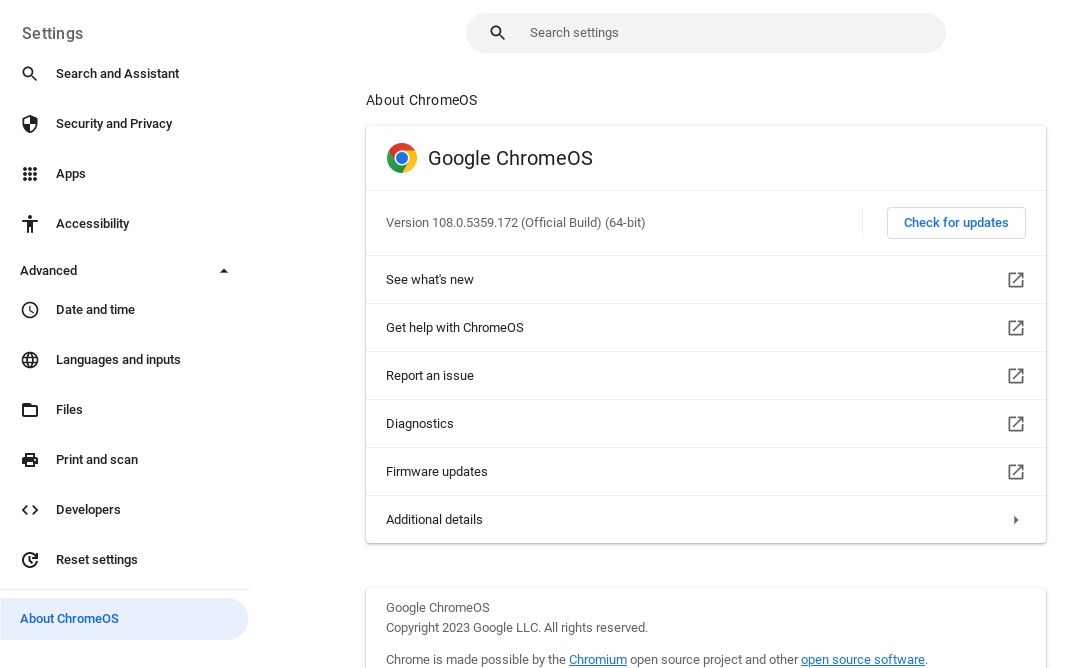Select About ChromeOS in the sidebar
1073x668 pixels.
pyautogui.click(x=69, y=619)
